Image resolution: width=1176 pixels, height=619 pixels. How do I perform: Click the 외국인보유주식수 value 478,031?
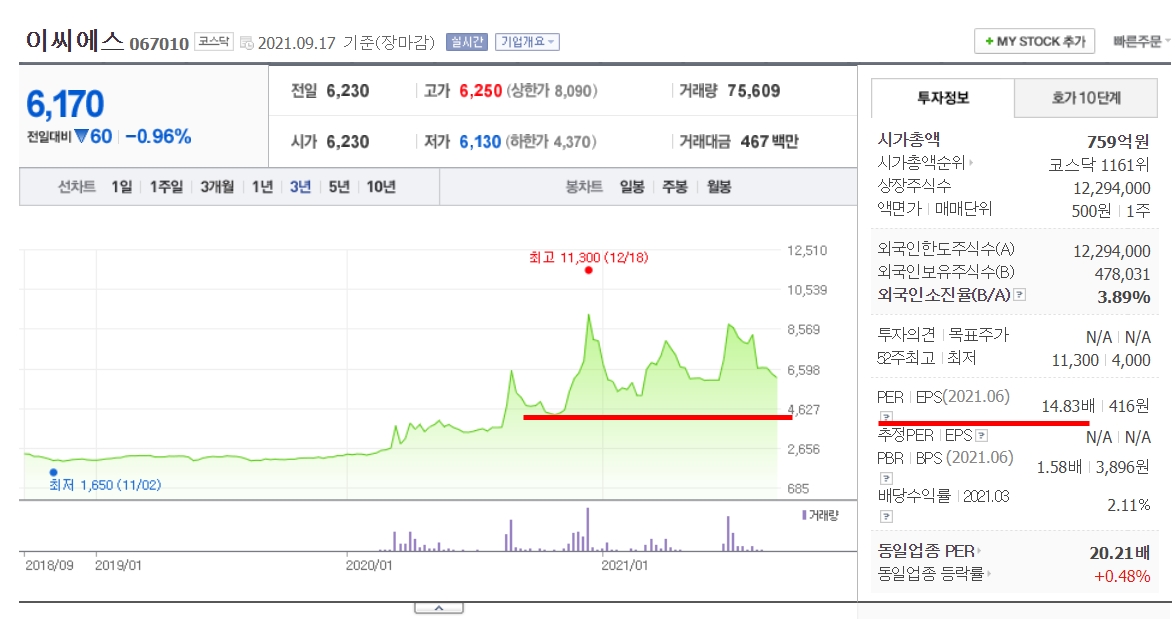click(x=1122, y=274)
